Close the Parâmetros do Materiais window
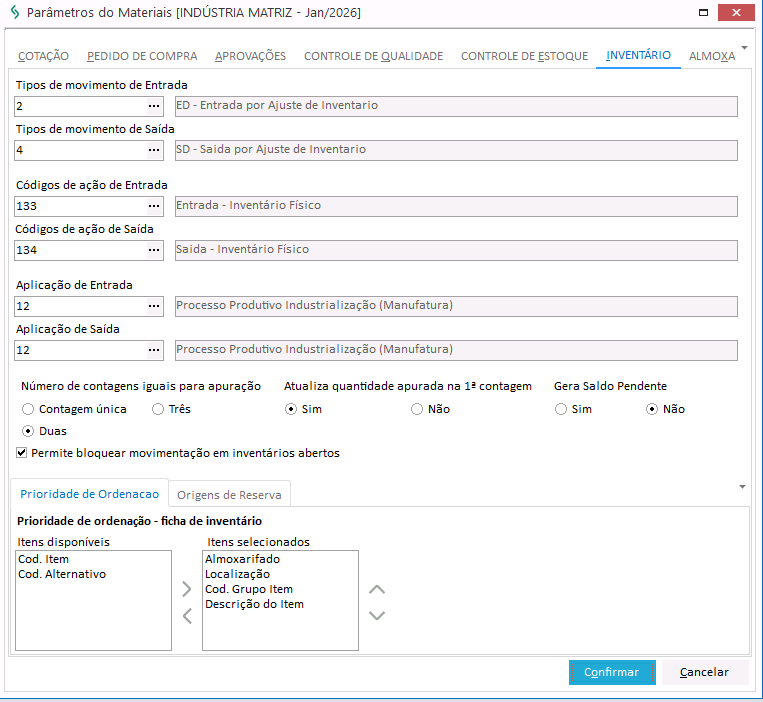 [x=736, y=13]
